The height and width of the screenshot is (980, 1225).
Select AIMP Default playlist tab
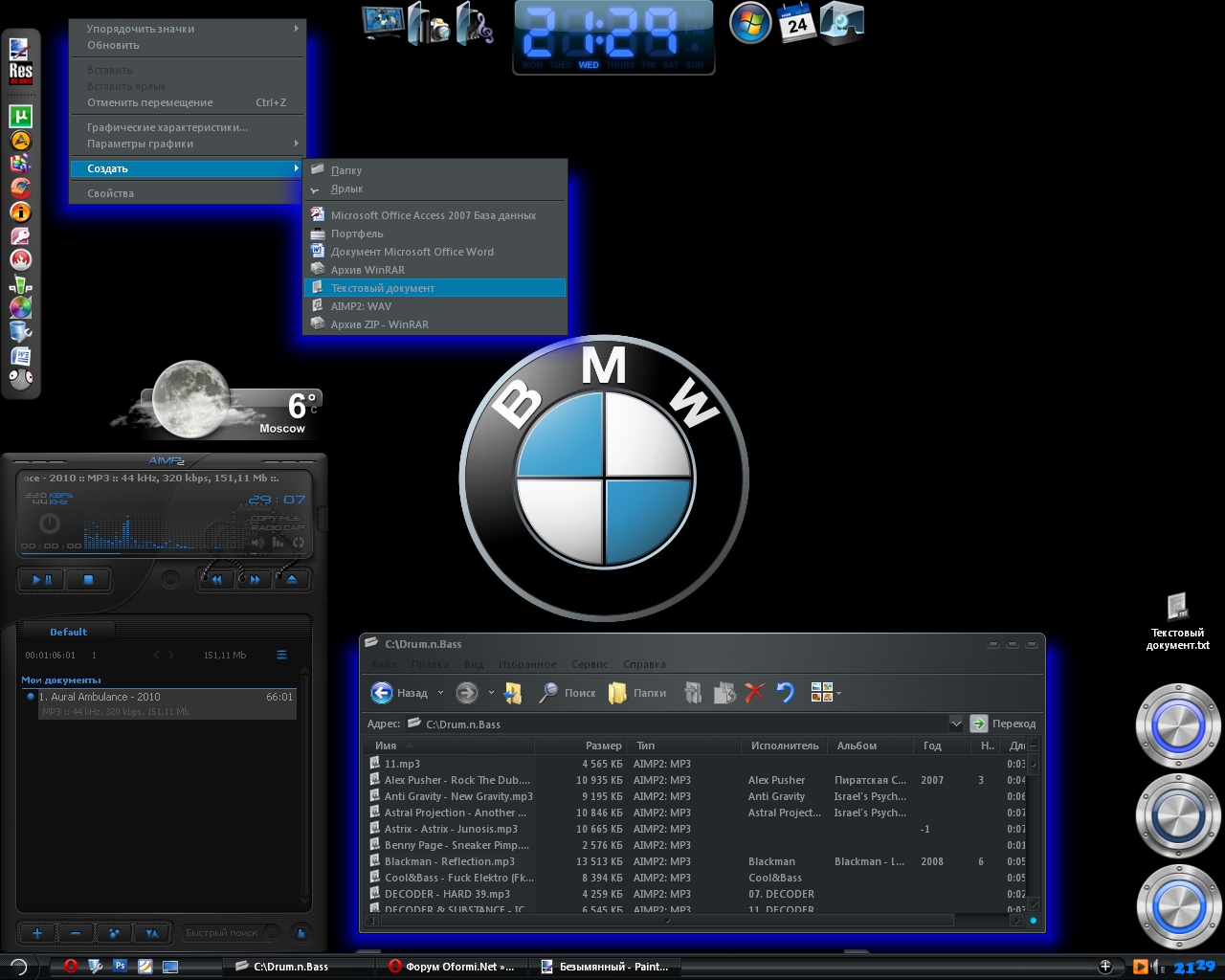68,632
